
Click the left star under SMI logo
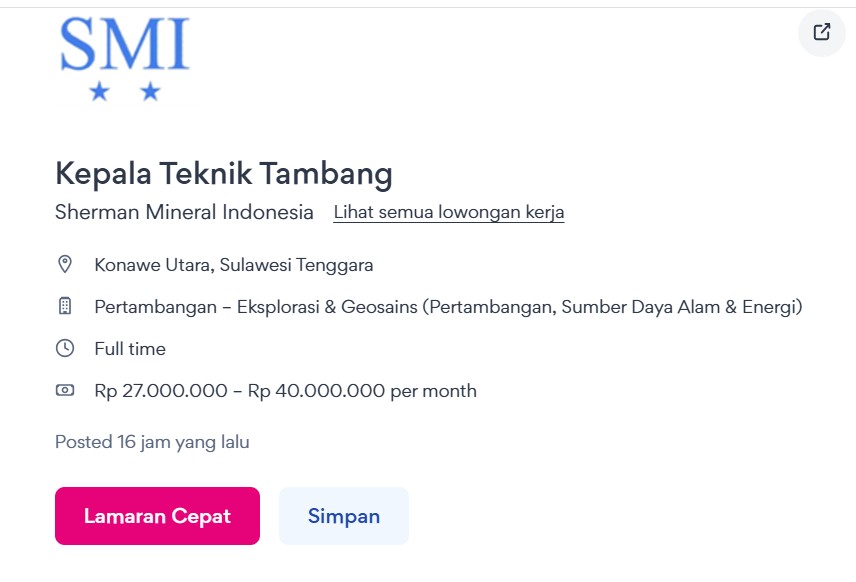(x=99, y=91)
